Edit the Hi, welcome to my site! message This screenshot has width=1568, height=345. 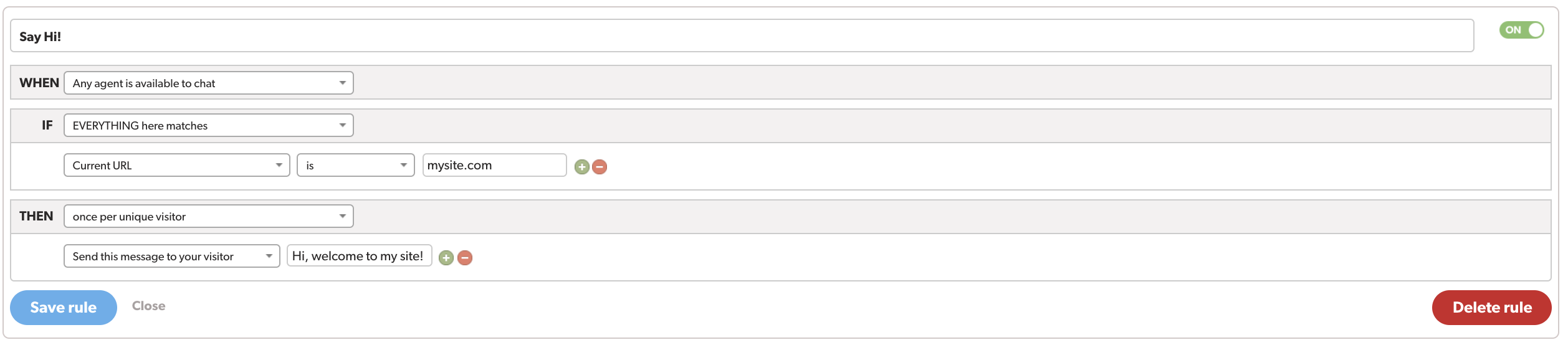coord(360,255)
